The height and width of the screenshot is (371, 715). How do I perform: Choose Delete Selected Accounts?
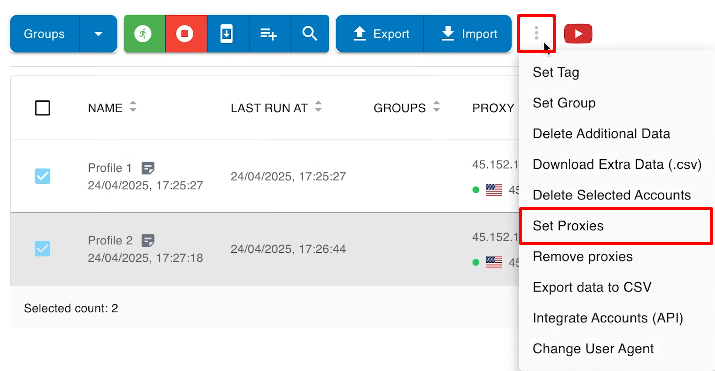[x=611, y=195]
